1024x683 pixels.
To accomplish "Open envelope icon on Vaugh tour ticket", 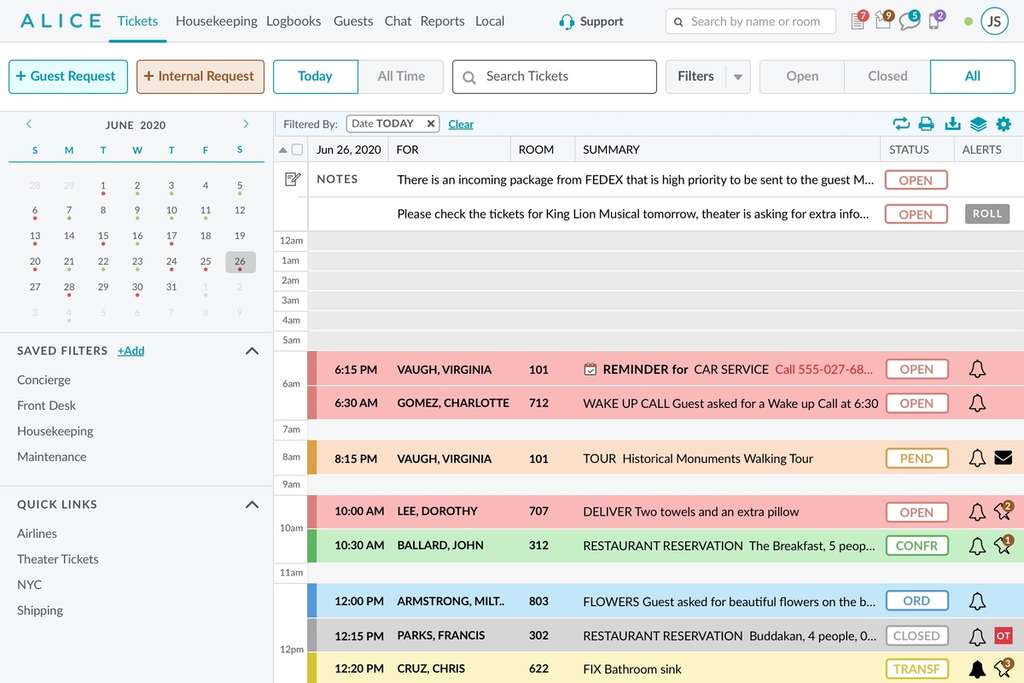I will pyautogui.click(x=1003, y=458).
